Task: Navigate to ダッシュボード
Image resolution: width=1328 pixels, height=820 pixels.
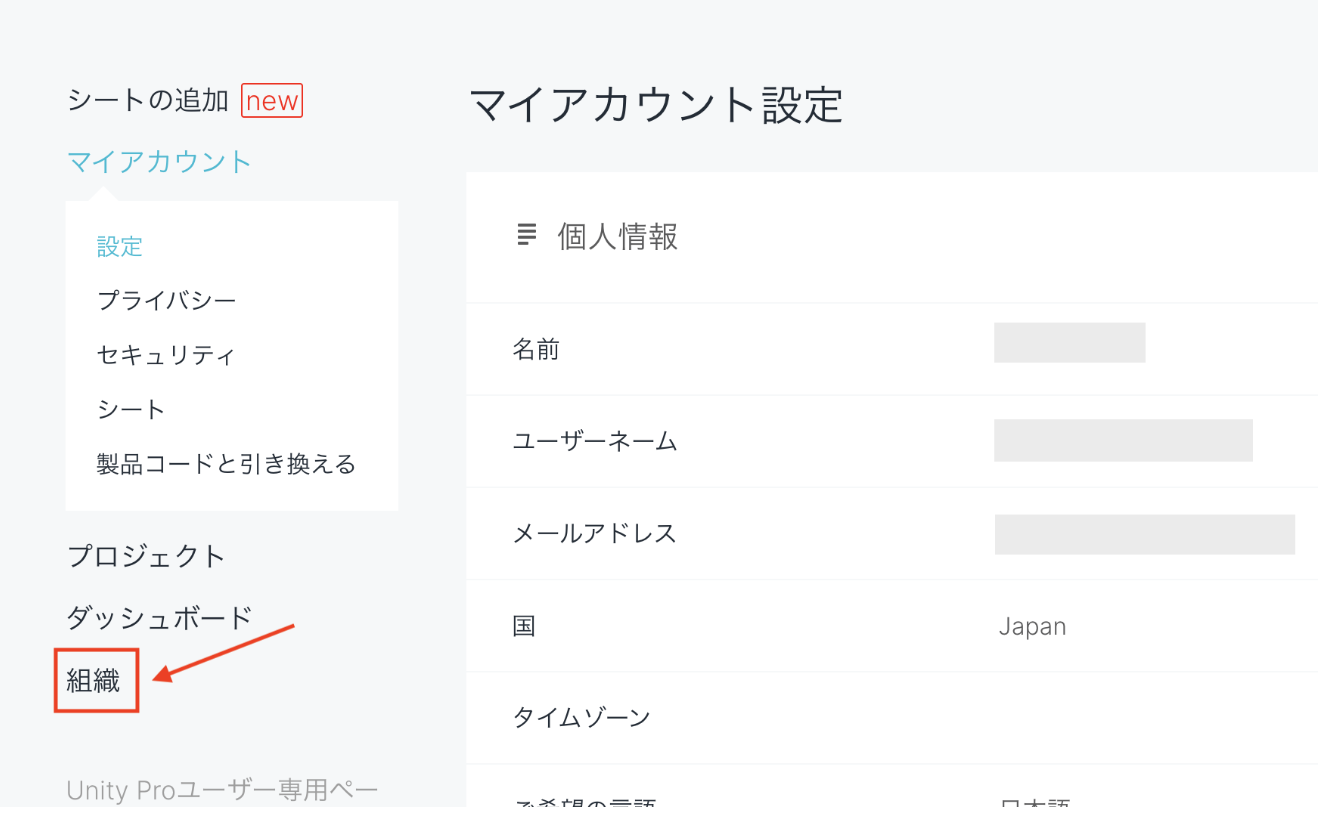Action: (159, 618)
